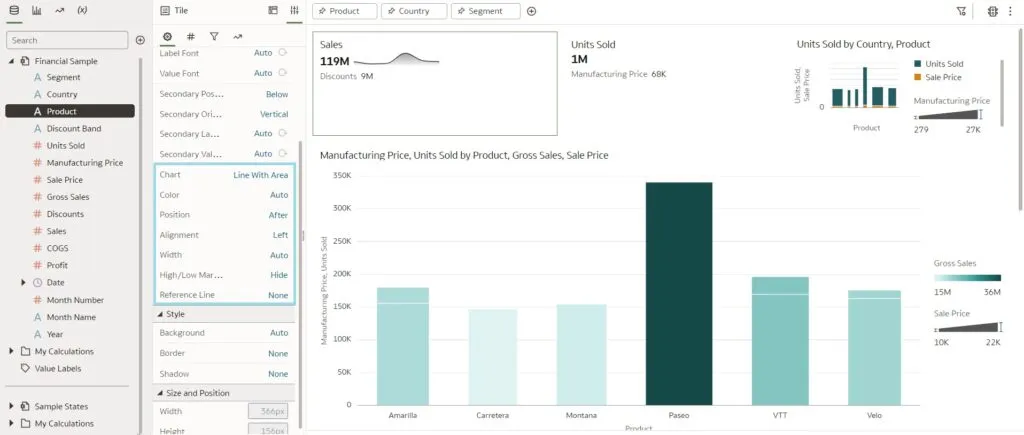Open the Visualizations bar chart icon
Screen dimensions: 1024x435
point(36,10)
